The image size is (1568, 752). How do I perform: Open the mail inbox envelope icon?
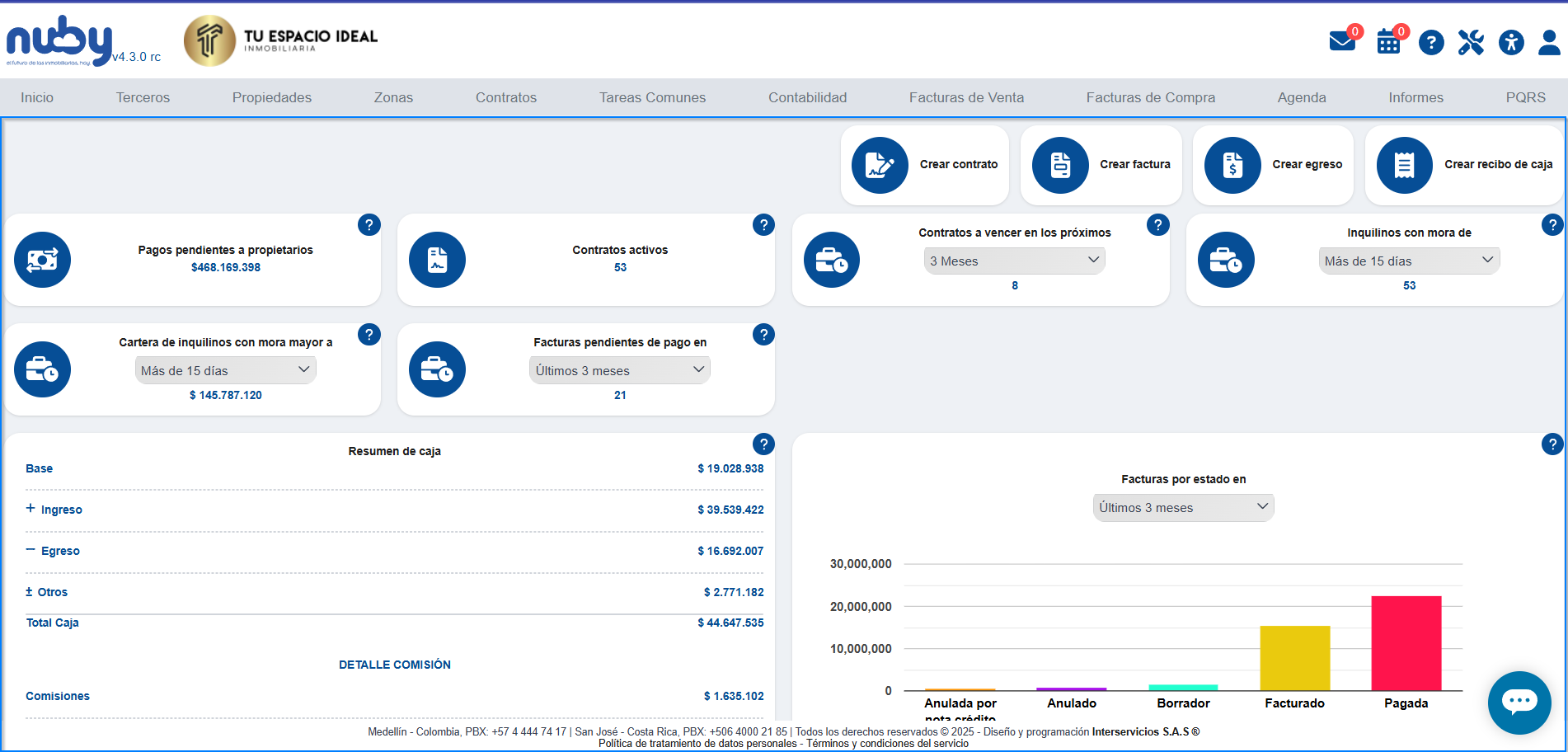(1342, 41)
